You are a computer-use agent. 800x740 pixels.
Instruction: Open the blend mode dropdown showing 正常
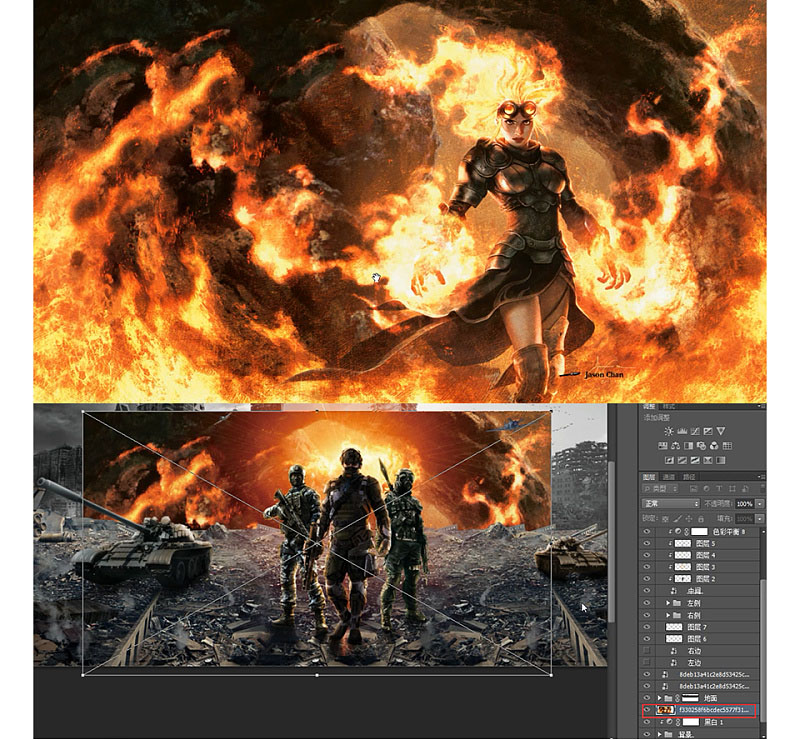click(671, 504)
